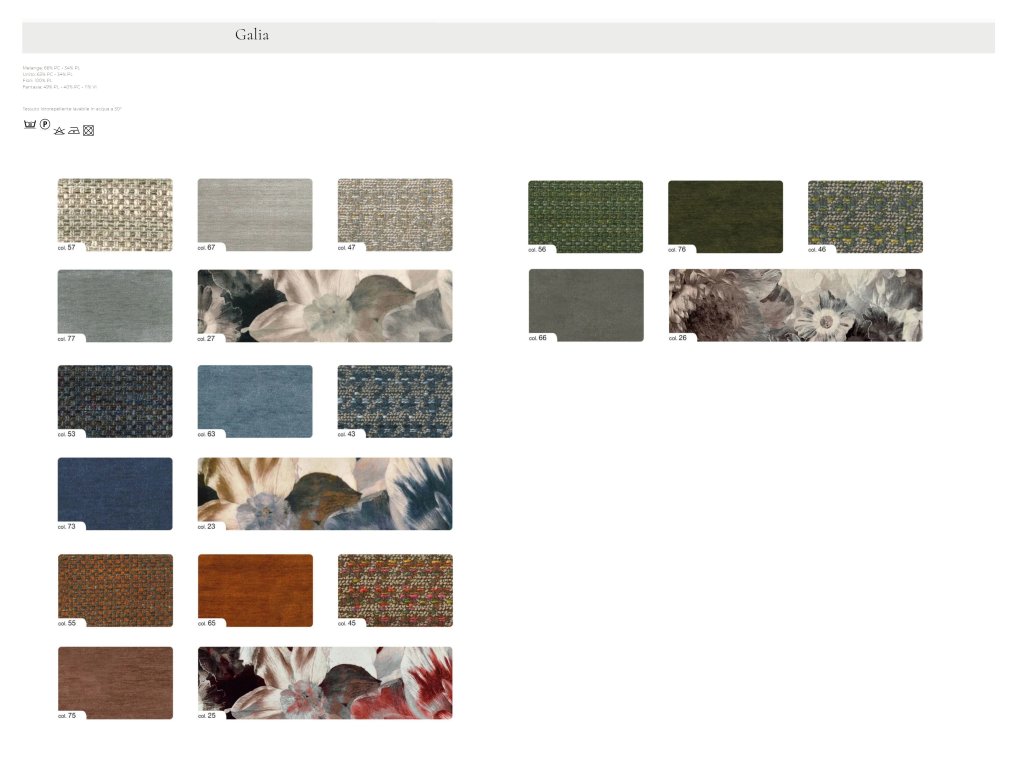
Task: Select the taupe grey swatch col. 66
Action: [586, 305]
